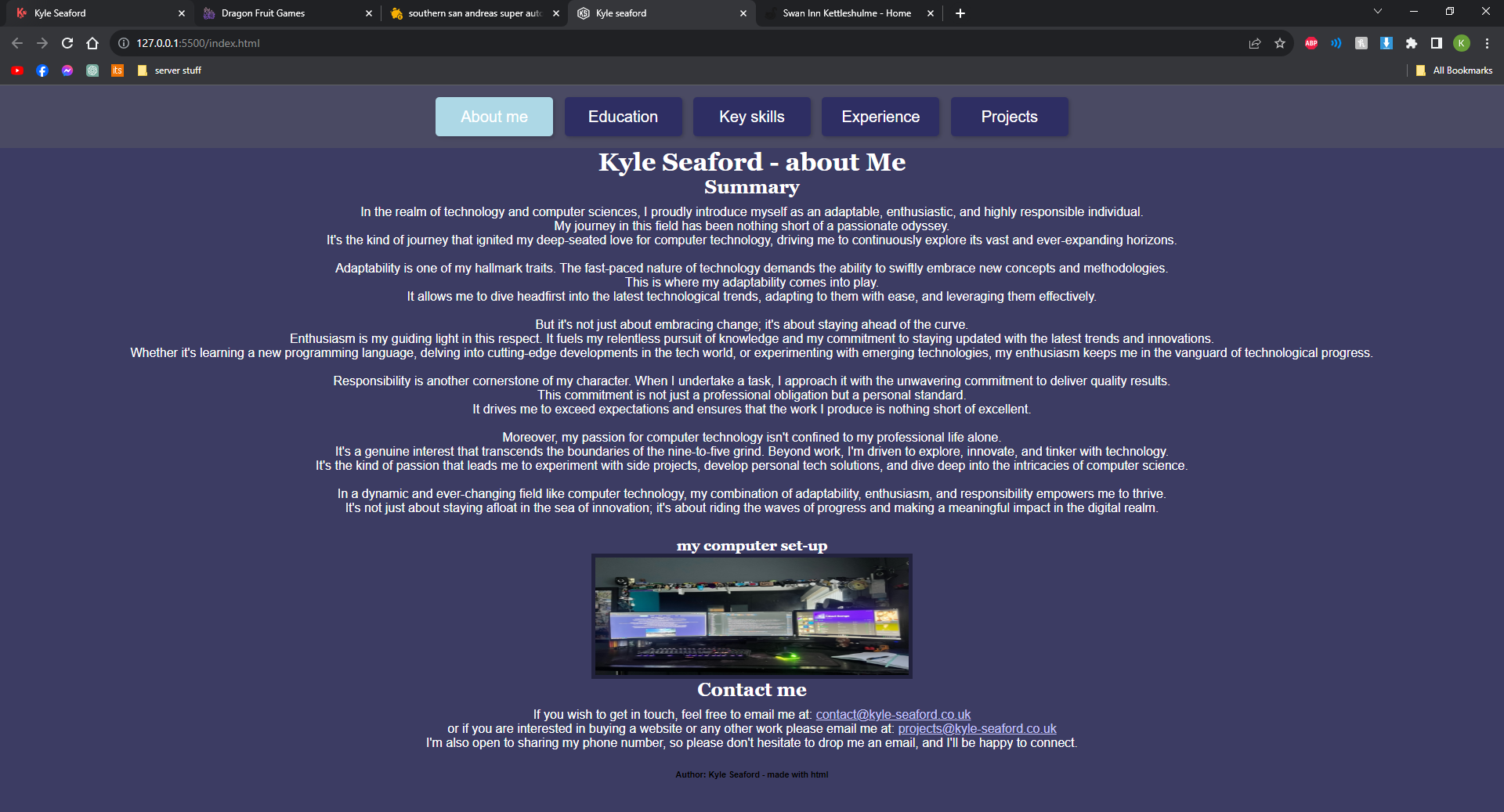Expand the All Bookmarks folder

pyautogui.click(x=1454, y=70)
